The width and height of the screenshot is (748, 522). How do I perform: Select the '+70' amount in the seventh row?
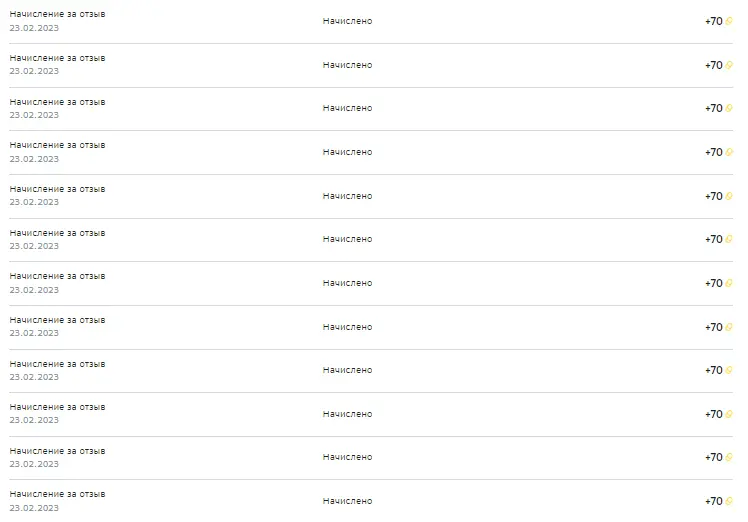tap(714, 283)
